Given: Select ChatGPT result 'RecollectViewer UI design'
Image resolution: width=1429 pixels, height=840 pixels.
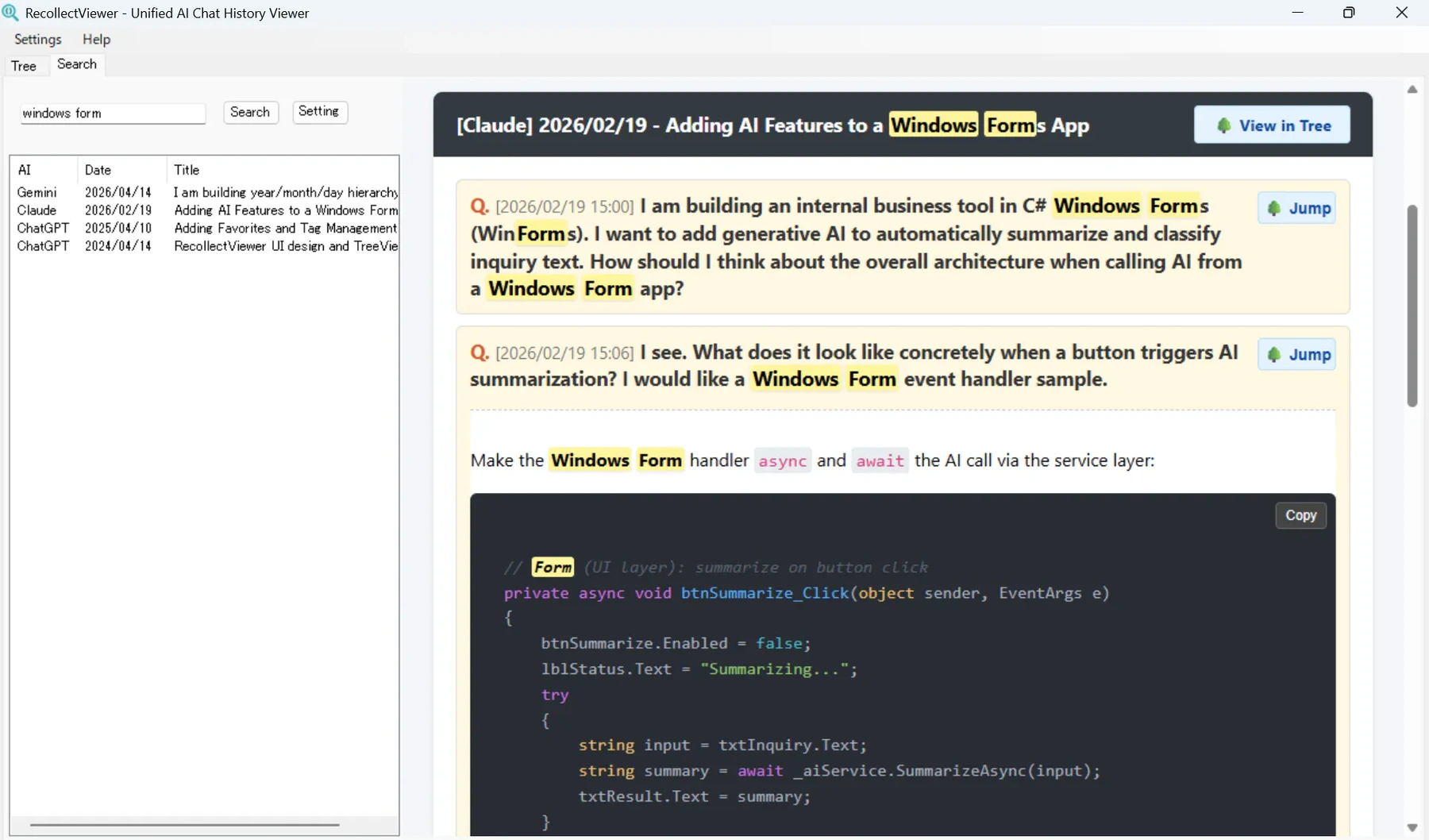Looking at the screenshot, I should tap(206, 246).
